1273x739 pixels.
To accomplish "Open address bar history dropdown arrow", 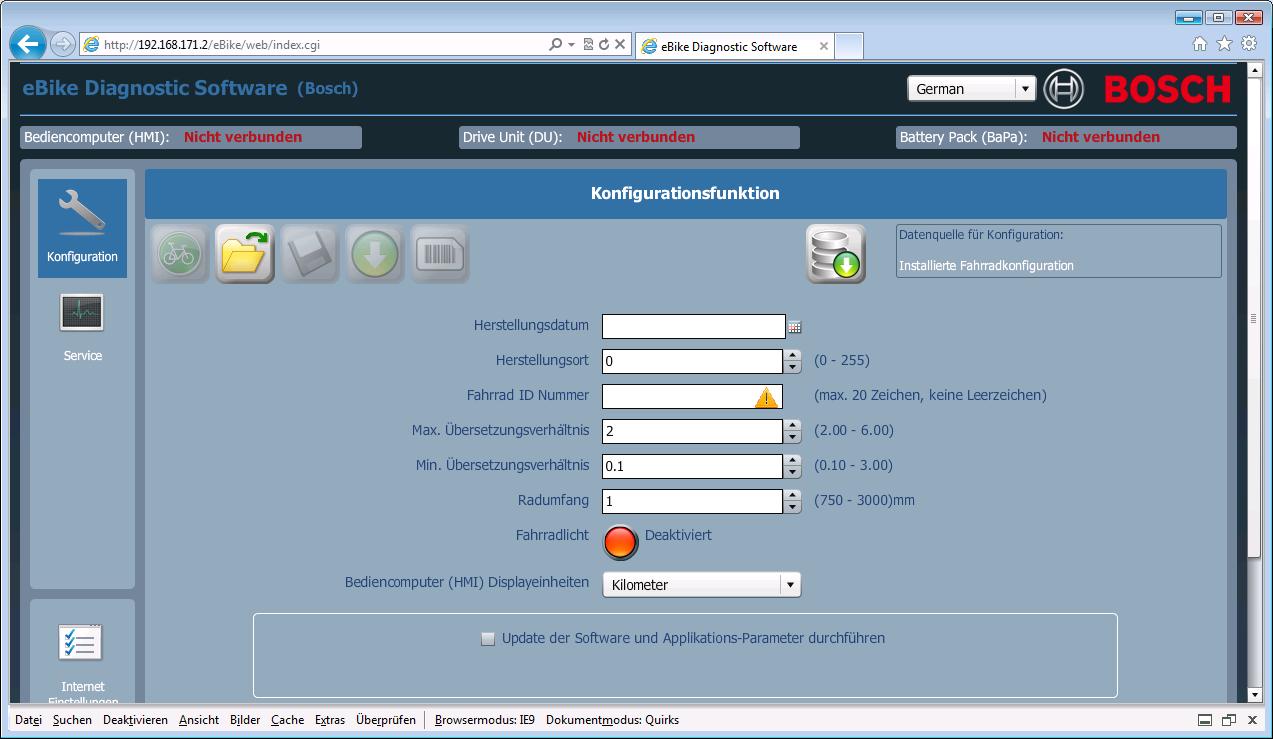I will click(x=571, y=44).
